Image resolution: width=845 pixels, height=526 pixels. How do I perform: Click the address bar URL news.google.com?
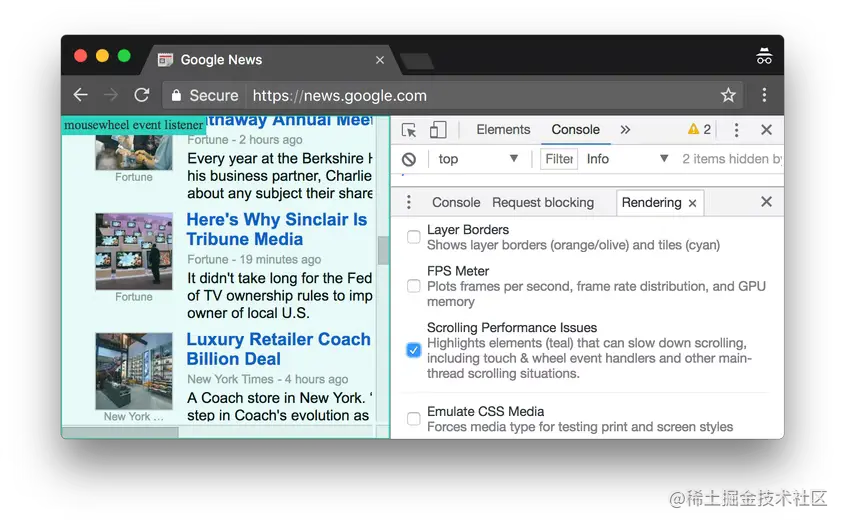click(x=340, y=96)
